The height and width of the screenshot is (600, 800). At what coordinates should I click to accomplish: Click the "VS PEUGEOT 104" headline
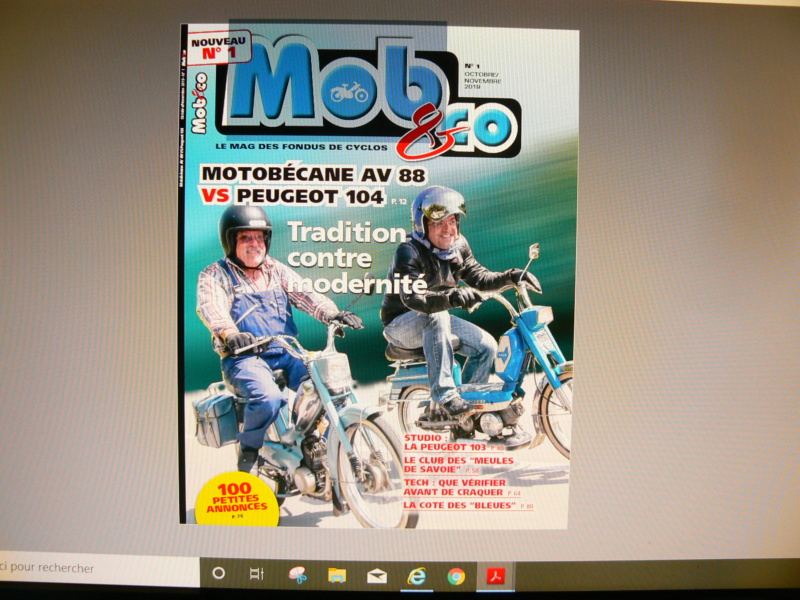coord(293,196)
